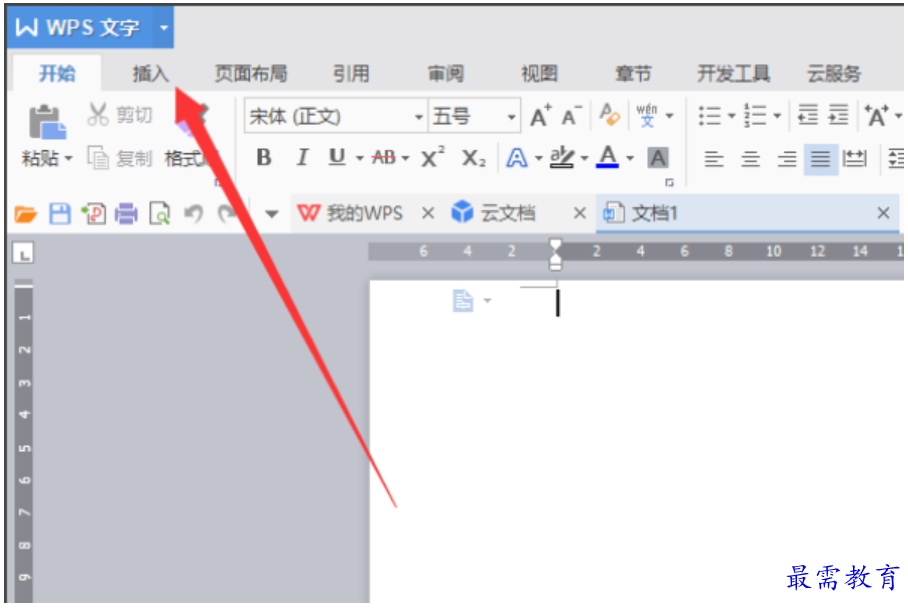The width and height of the screenshot is (908, 609).
Task: Open font dialog launcher in ribbon corner
Action: click(669, 182)
